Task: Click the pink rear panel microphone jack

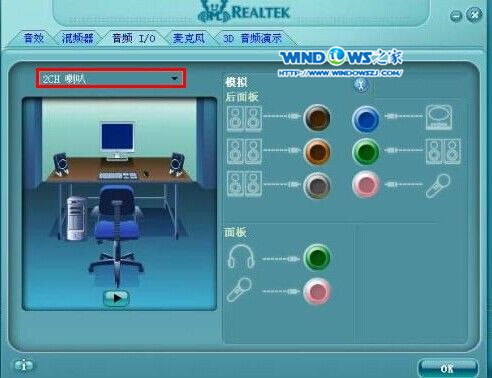Action: point(366,184)
